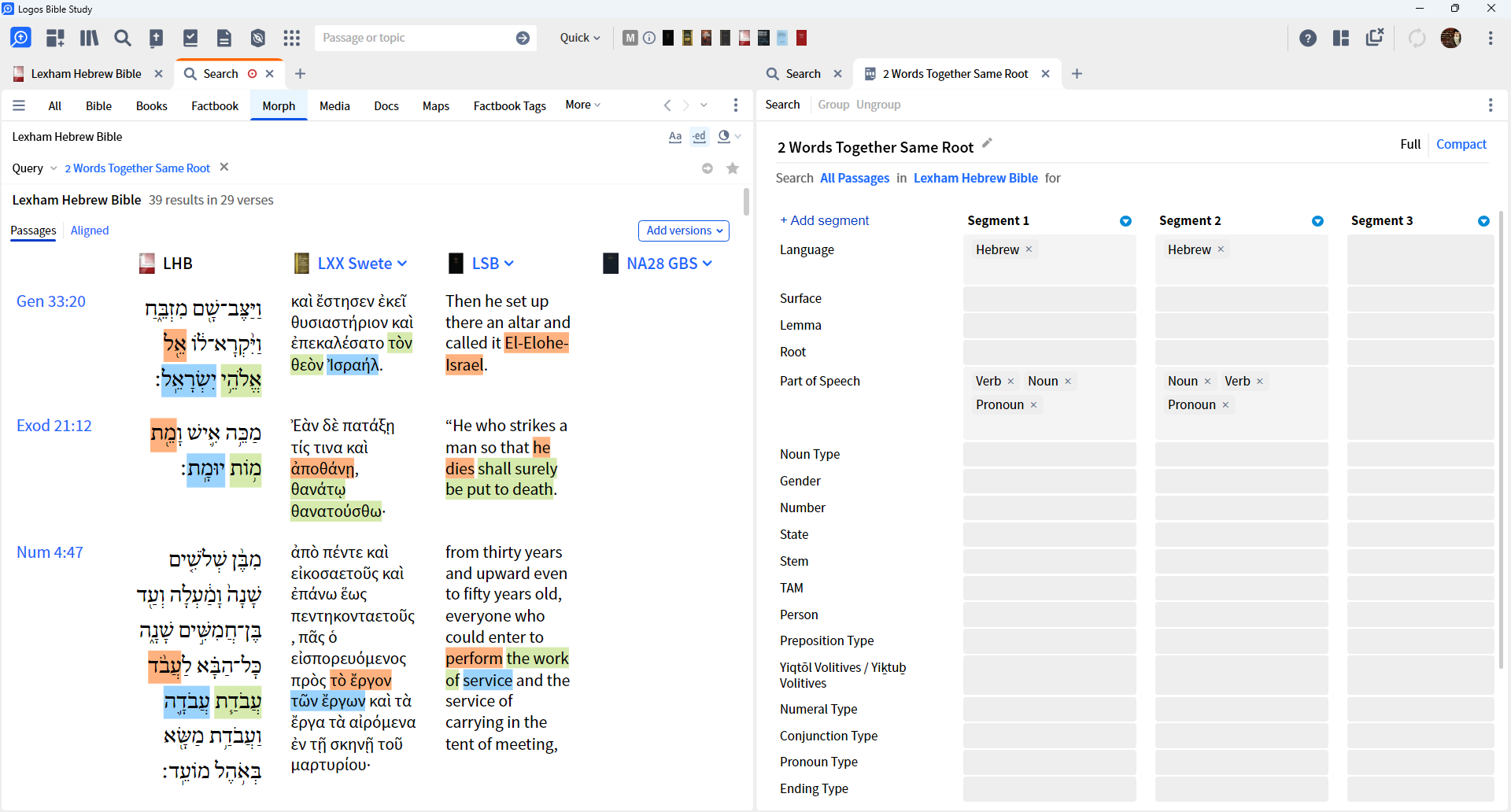Viewport: 1511px width, 812px height.
Task: Open the Lexham Hebrew Bible resource link
Action: 975,178
